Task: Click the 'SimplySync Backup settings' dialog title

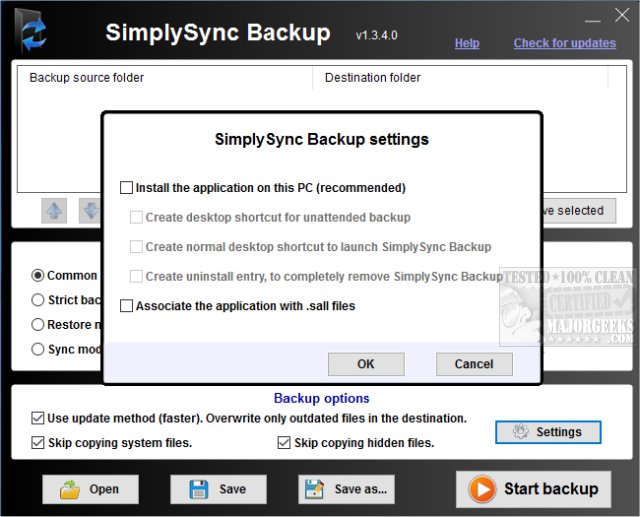Action: click(x=322, y=139)
